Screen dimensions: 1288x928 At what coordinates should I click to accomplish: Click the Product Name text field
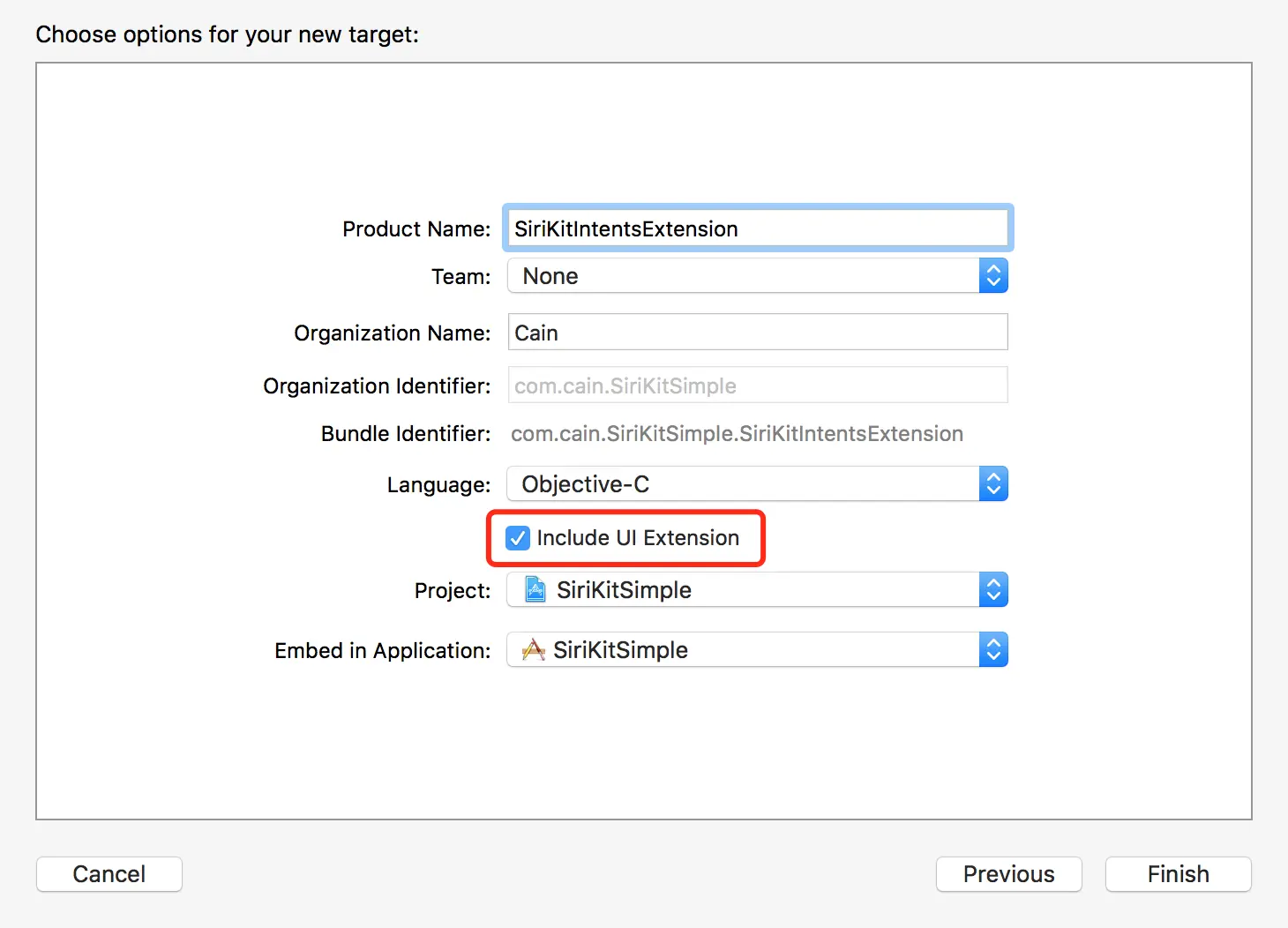coord(757,228)
